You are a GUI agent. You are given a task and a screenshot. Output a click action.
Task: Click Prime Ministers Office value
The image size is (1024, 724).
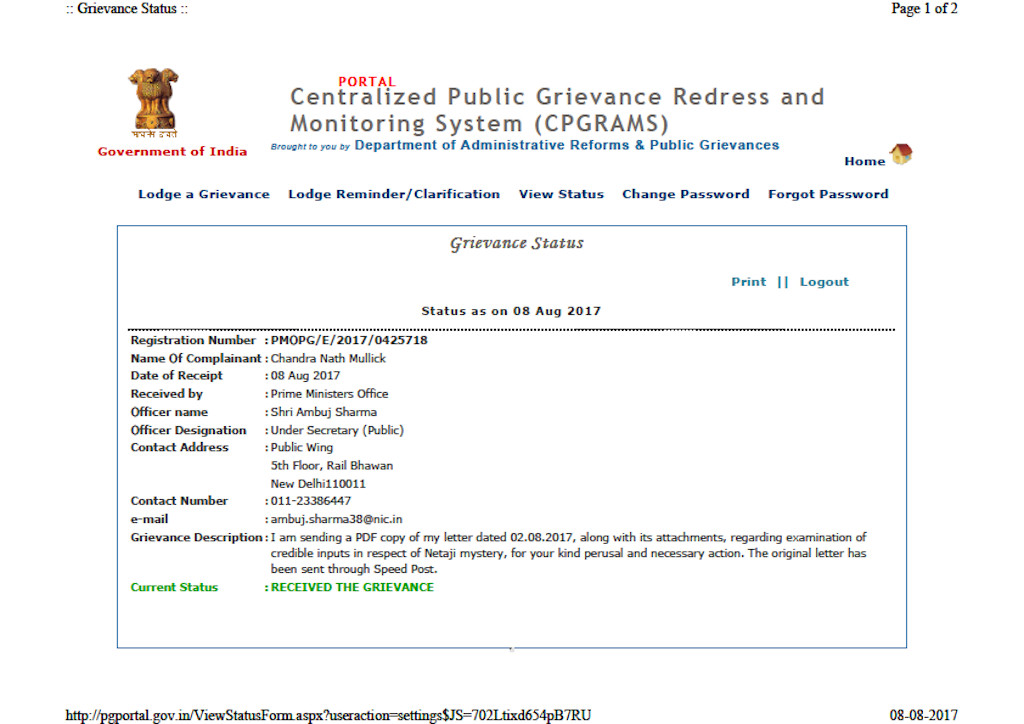(x=330, y=394)
